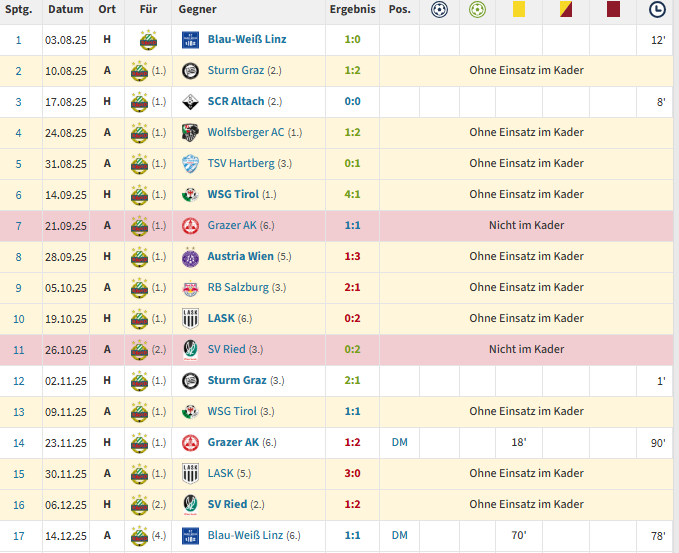Click the yellow card header icon
Viewport: 679px width, 553px height.
[519, 10]
